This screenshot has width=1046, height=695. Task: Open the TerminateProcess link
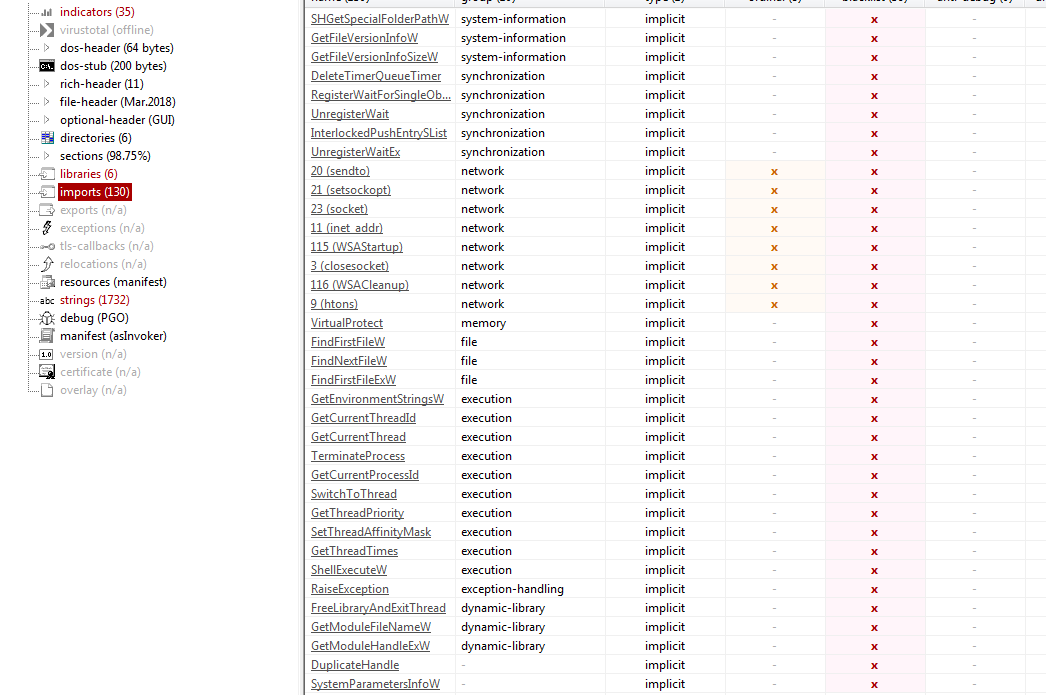coord(358,456)
